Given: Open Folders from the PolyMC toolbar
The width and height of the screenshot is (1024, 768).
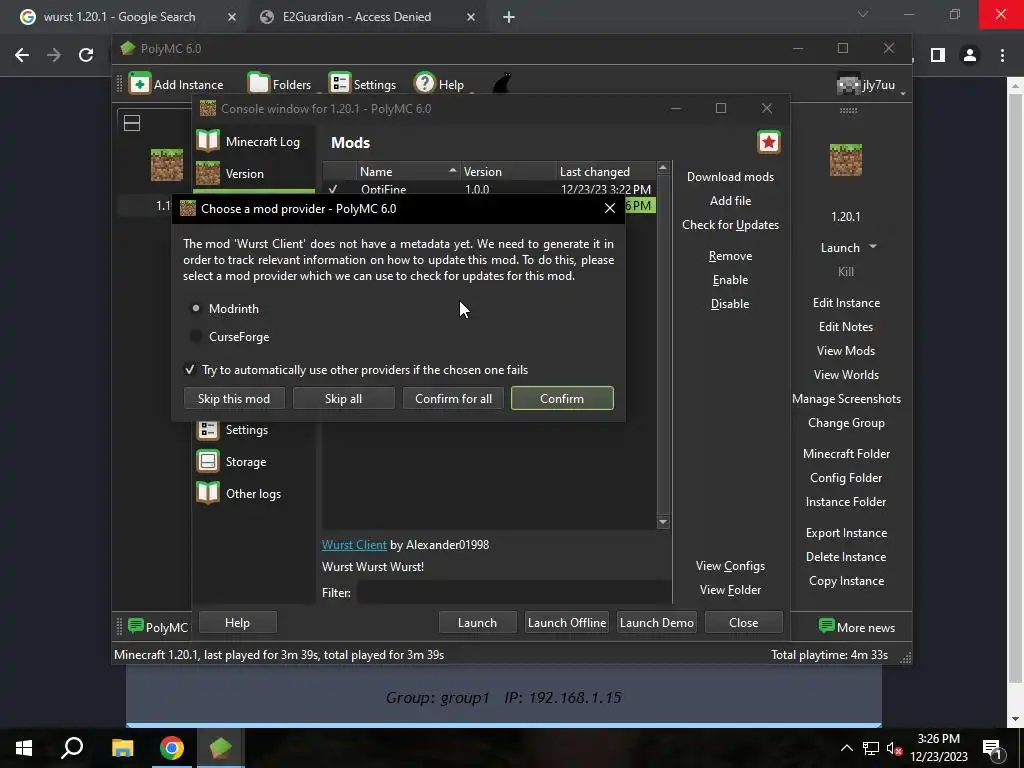Looking at the screenshot, I should (280, 84).
